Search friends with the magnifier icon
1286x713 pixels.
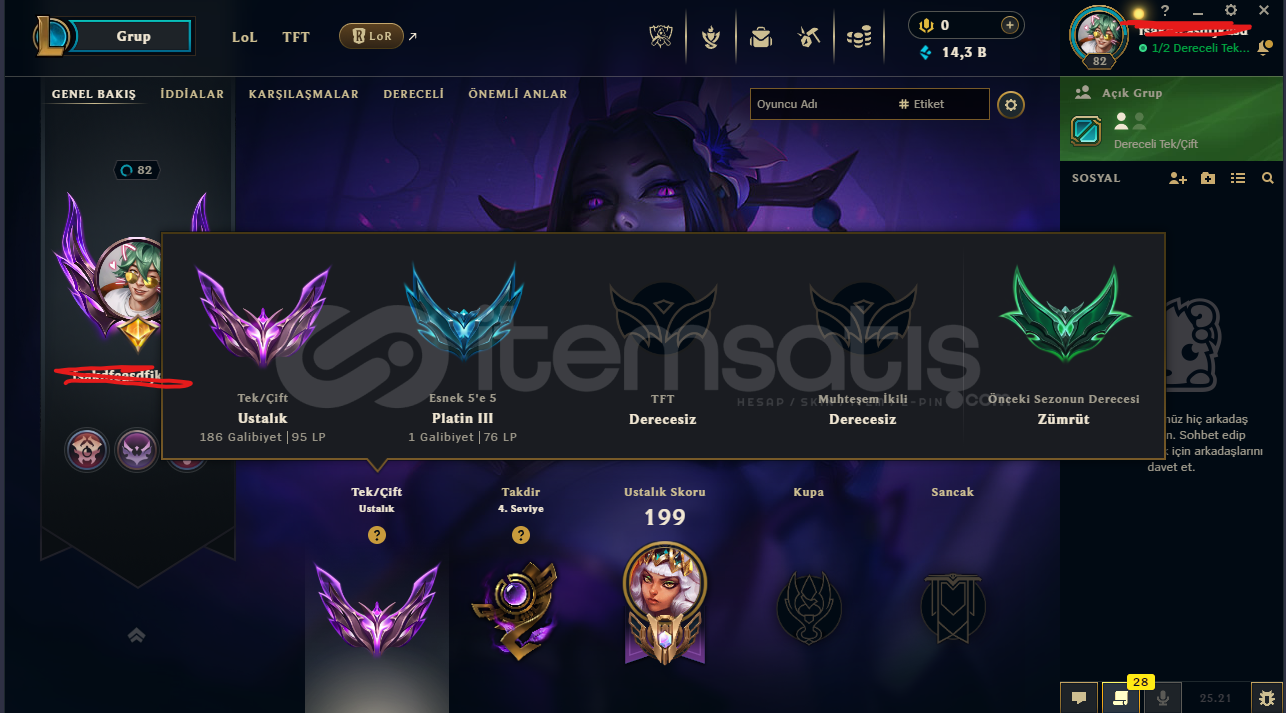(1268, 178)
